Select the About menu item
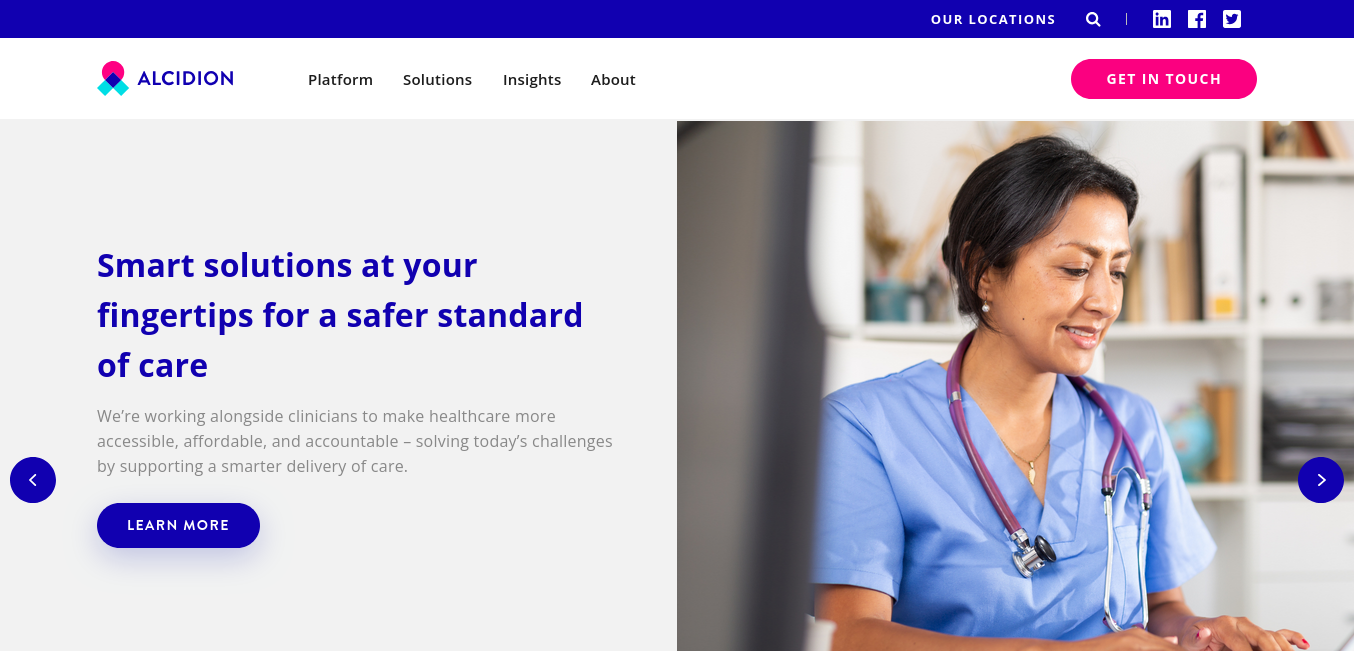The height and width of the screenshot is (651, 1366). 613,80
